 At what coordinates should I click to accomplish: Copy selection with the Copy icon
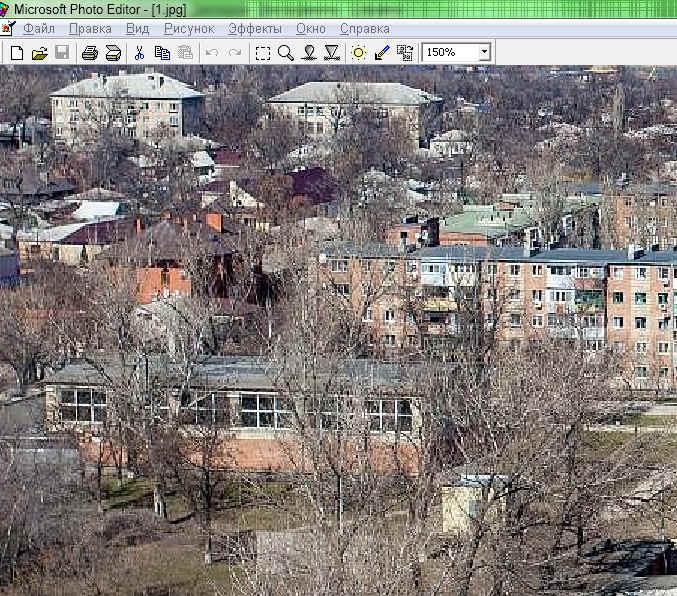[162, 53]
